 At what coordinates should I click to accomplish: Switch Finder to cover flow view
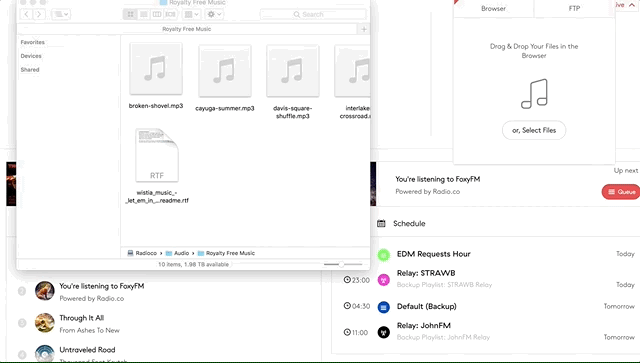coord(170,14)
